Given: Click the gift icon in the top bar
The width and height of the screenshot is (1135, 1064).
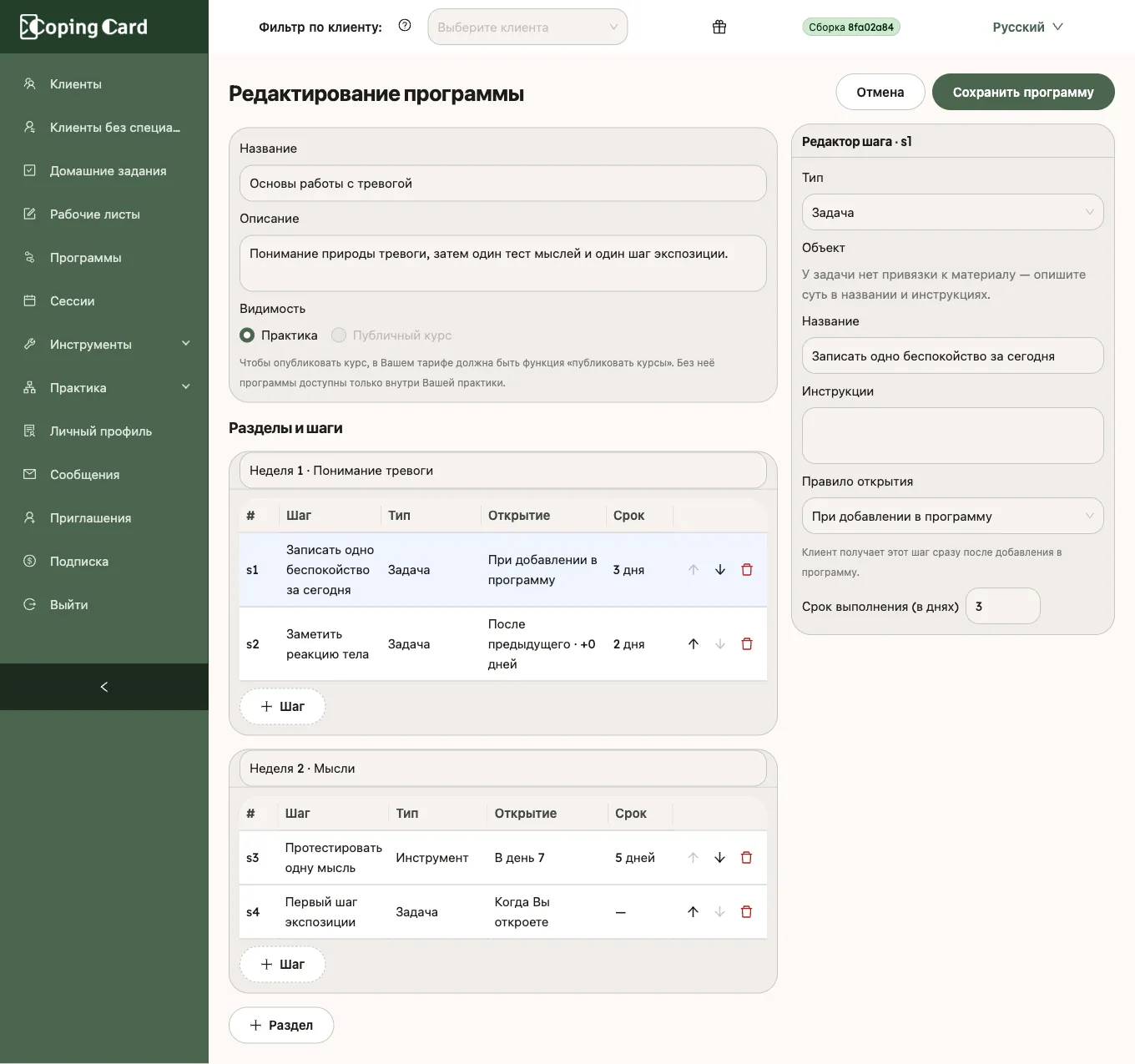Looking at the screenshot, I should [719, 27].
